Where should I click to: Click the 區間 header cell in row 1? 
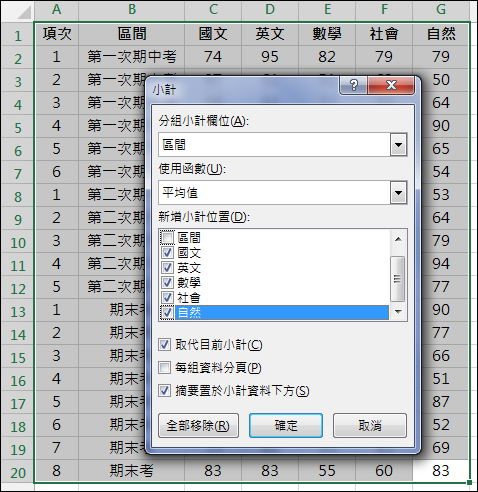132,34
